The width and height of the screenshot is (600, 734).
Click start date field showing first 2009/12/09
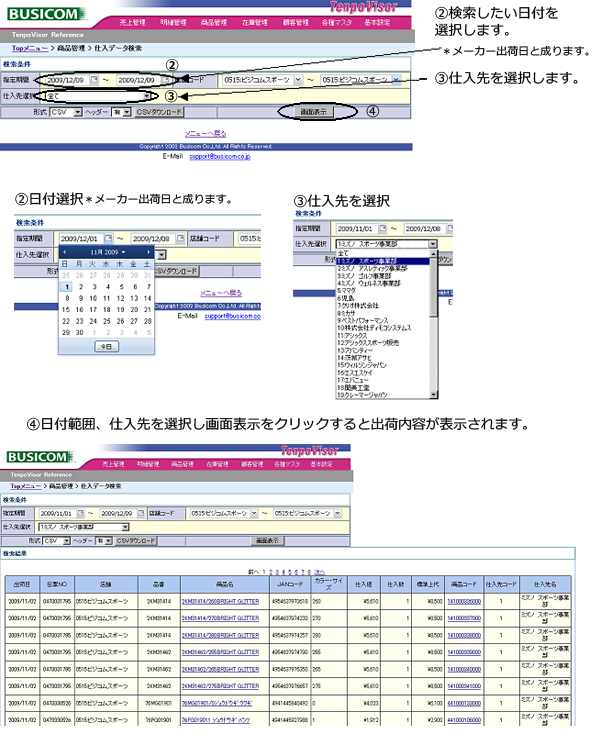(x=66, y=80)
